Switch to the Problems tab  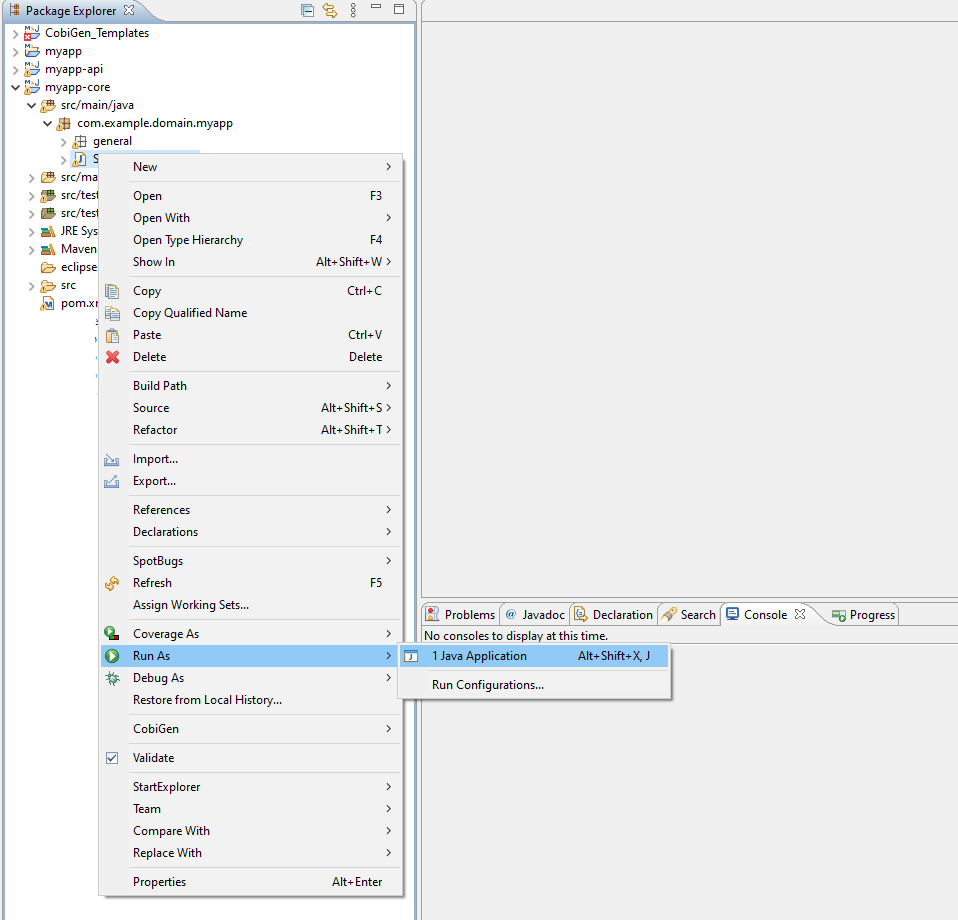click(x=461, y=615)
